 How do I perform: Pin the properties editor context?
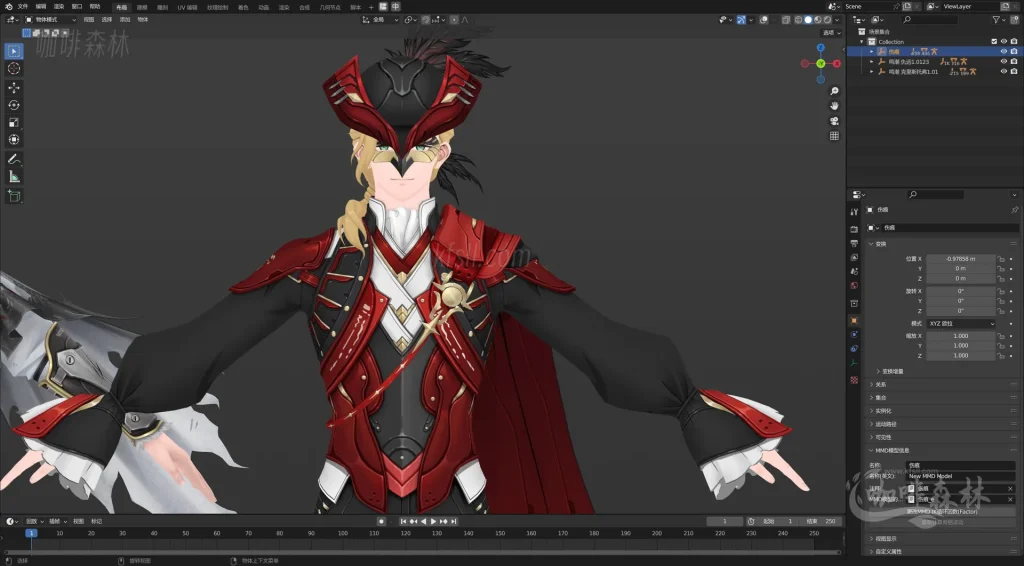coord(1014,210)
